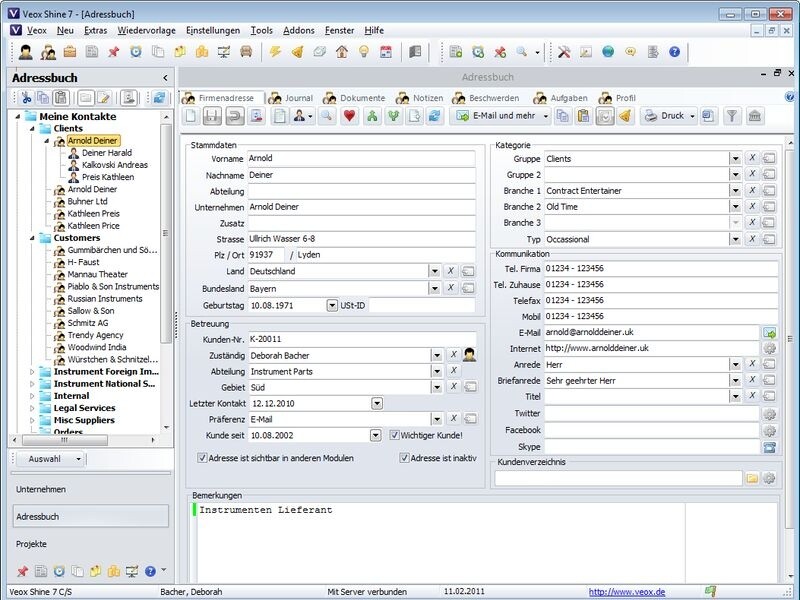The image size is (800, 600).
Task: Open the Land dropdown list
Action: pyautogui.click(x=435, y=271)
